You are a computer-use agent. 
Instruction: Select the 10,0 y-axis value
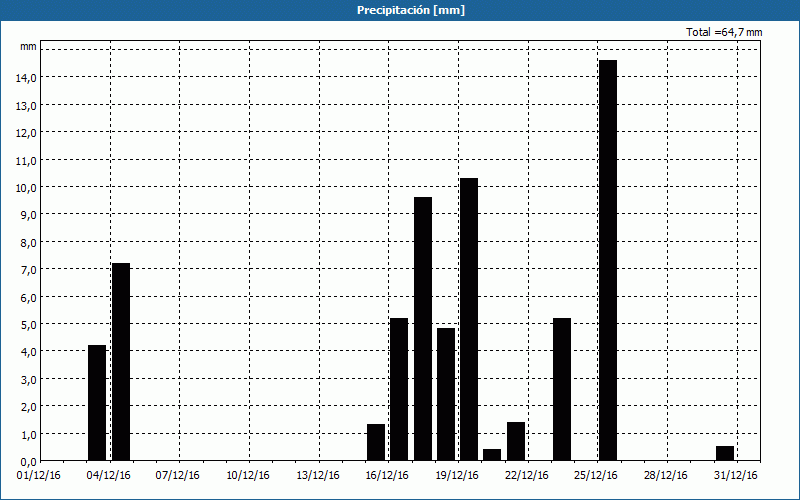(x=26, y=188)
